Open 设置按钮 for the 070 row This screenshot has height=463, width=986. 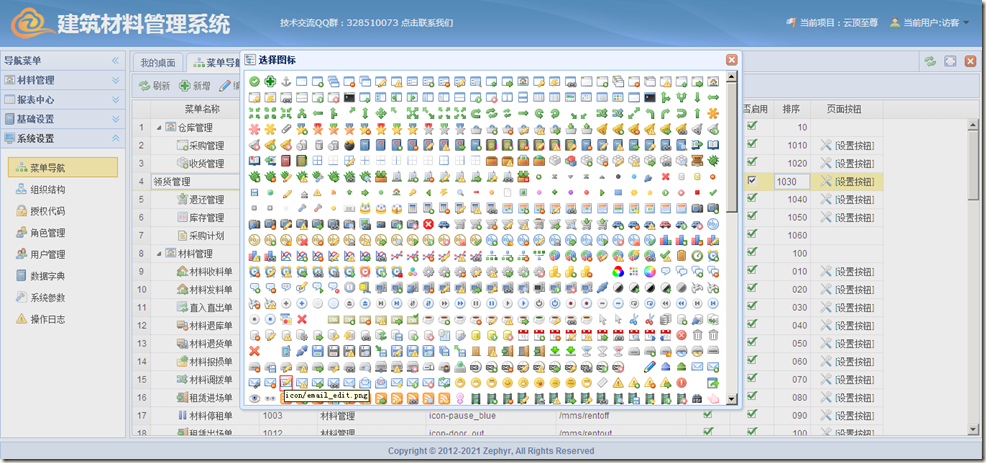click(847, 379)
